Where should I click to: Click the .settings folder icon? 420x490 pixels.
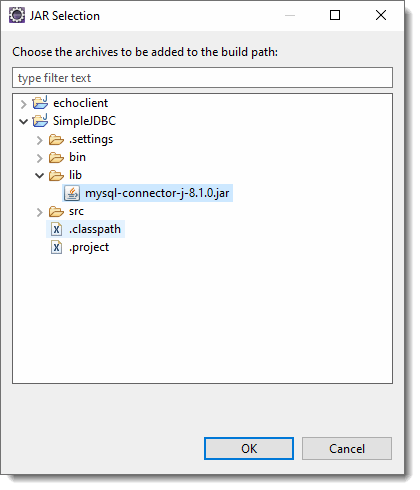pos(56,139)
